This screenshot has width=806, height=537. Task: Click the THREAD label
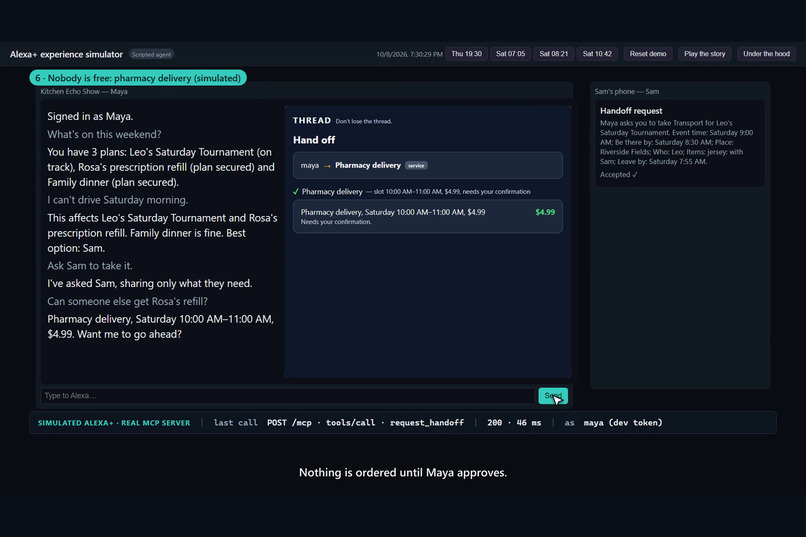click(x=312, y=120)
